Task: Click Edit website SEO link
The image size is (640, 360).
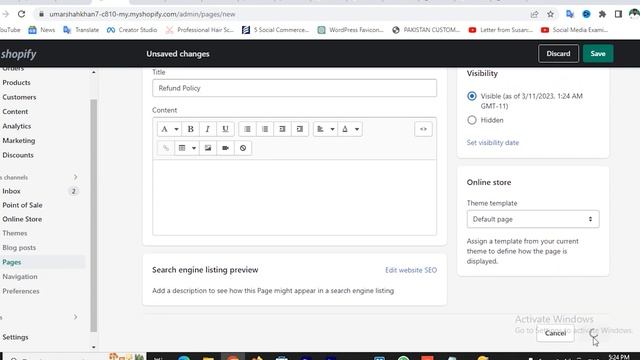Action: coord(411,270)
